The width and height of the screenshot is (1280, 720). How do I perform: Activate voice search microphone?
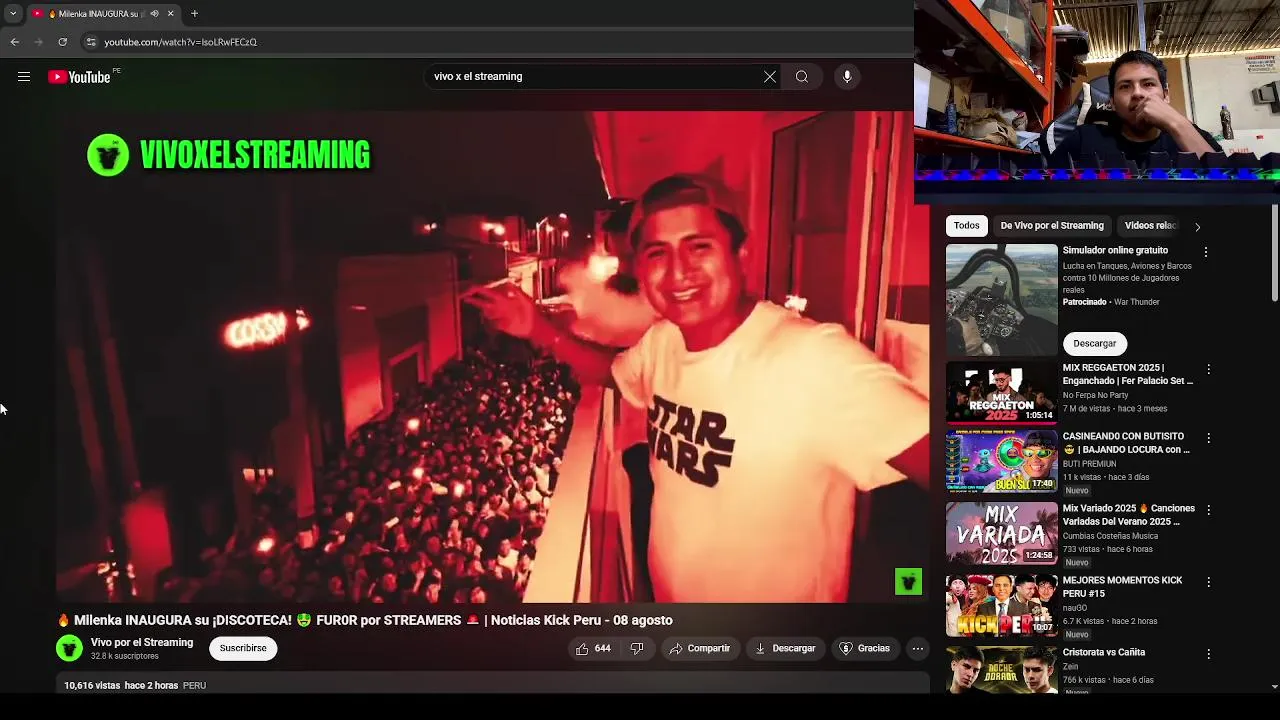click(x=847, y=76)
